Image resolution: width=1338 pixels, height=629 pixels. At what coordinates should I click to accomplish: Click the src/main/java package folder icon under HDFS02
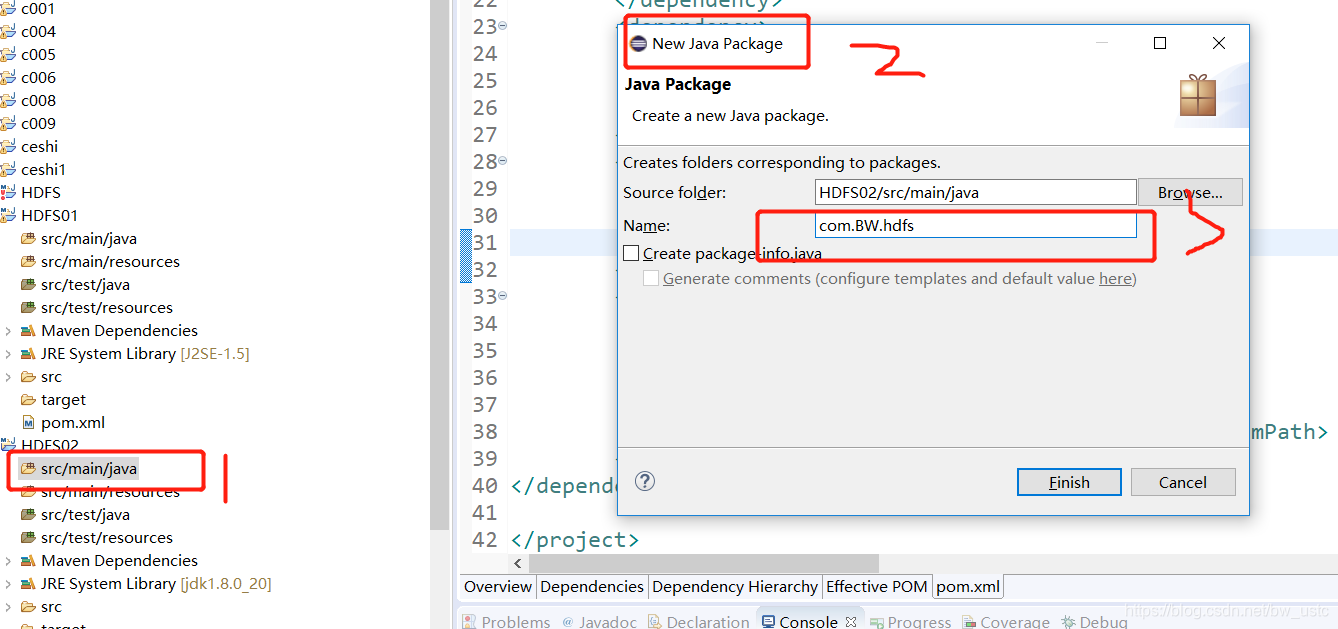click(x=28, y=468)
